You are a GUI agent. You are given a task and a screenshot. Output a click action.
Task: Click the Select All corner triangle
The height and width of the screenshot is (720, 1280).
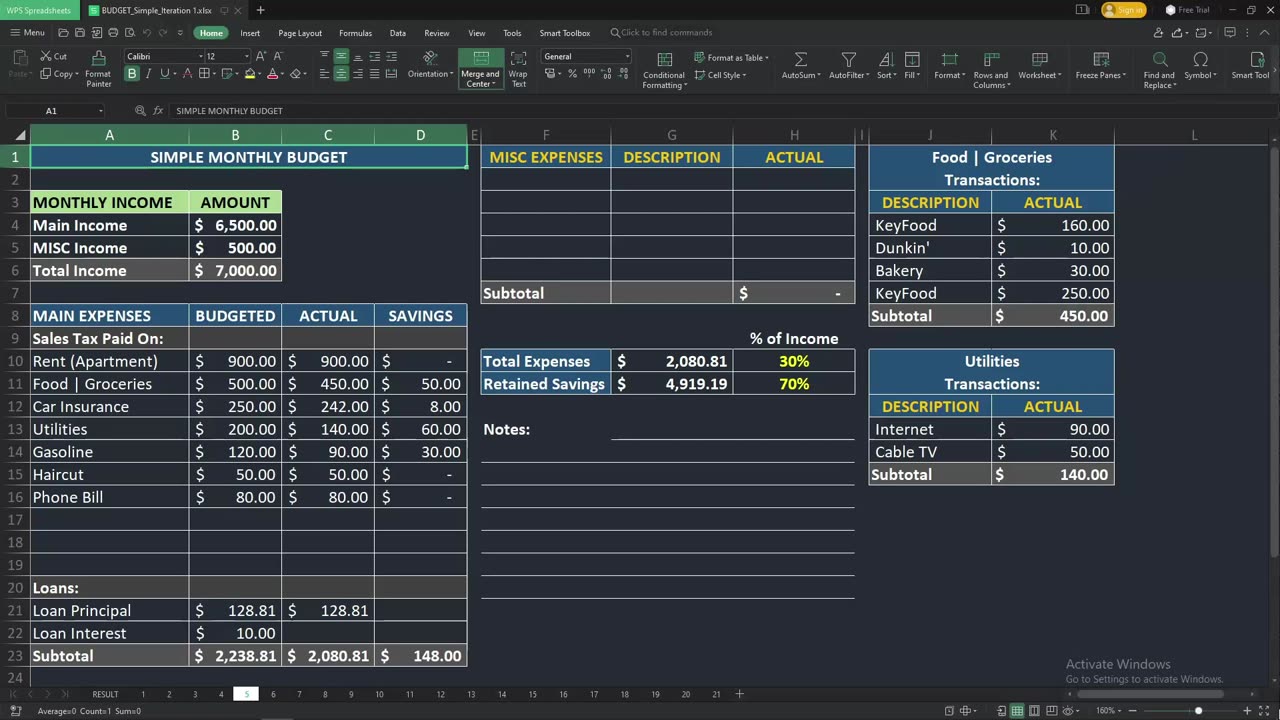(20, 136)
